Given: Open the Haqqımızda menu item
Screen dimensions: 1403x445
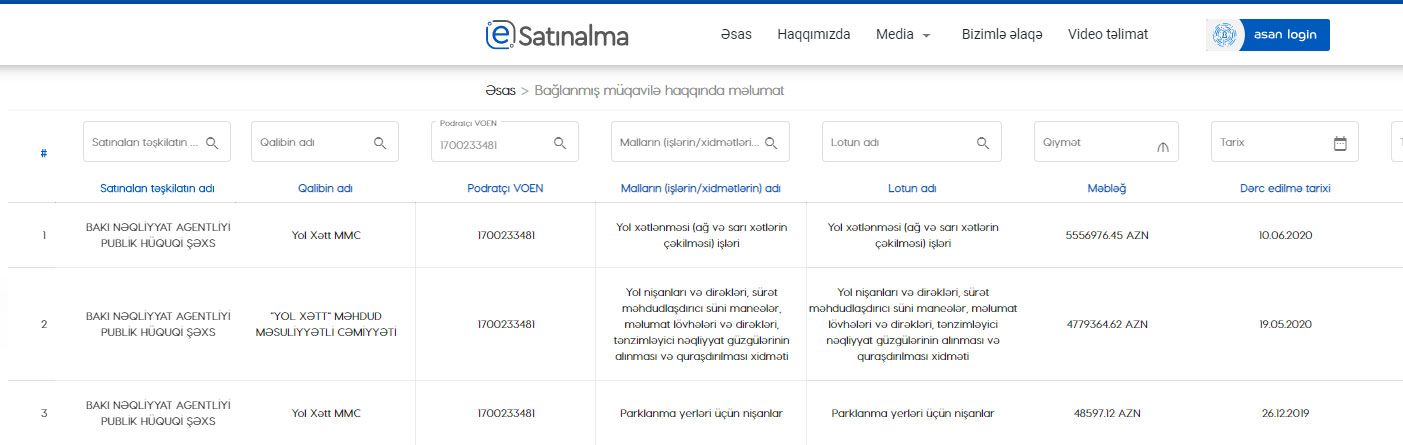Looking at the screenshot, I should tap(813, 34).
